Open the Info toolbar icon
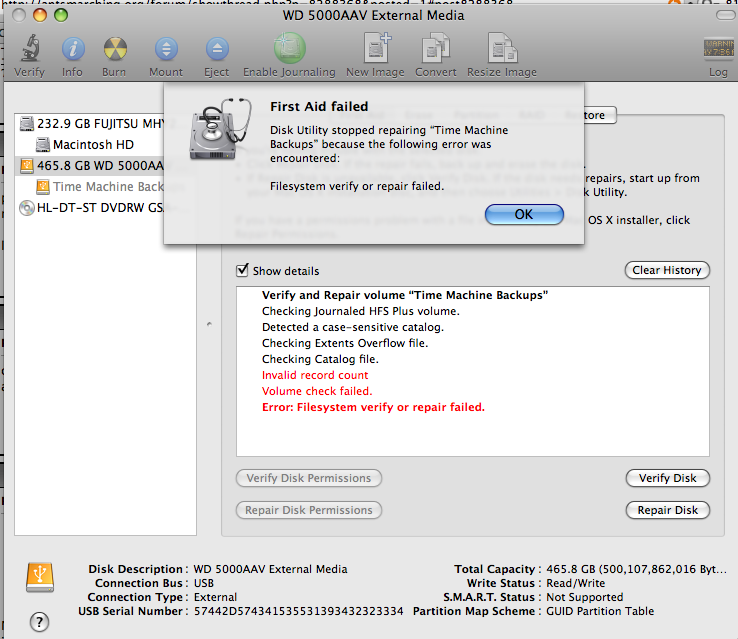 pos(73,48)
